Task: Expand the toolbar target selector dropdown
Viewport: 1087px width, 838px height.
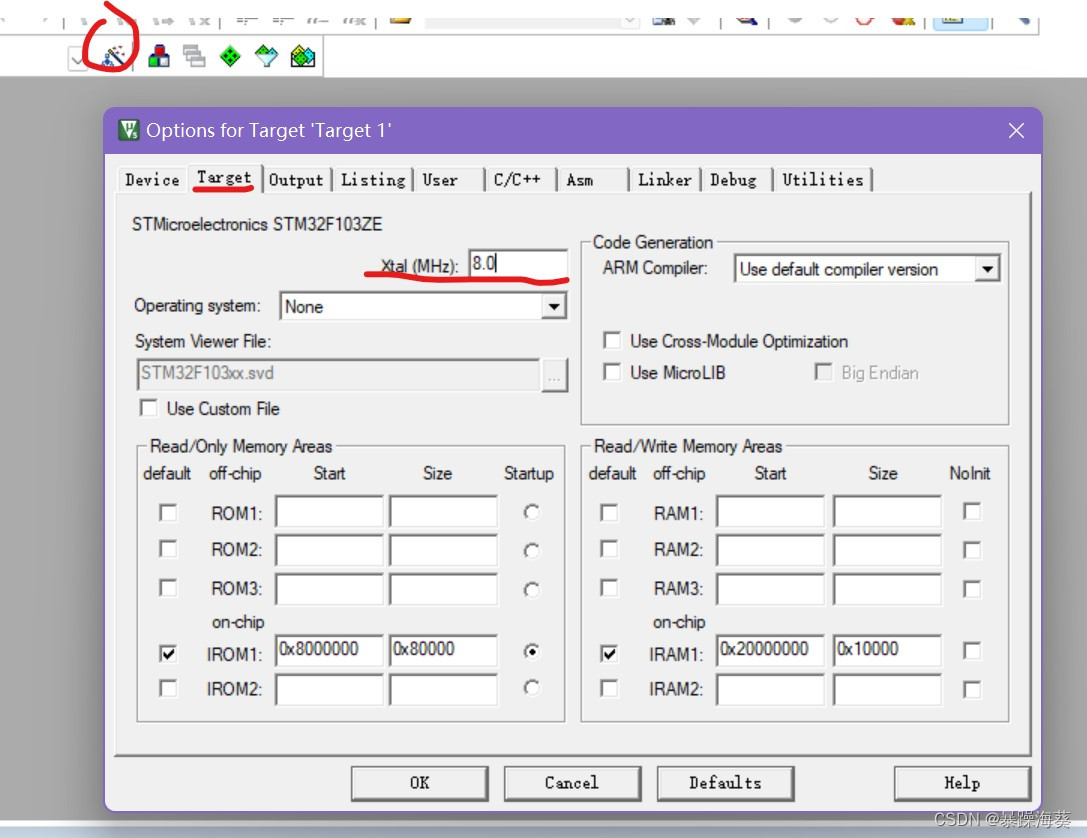Action: [x=78, y=60]
